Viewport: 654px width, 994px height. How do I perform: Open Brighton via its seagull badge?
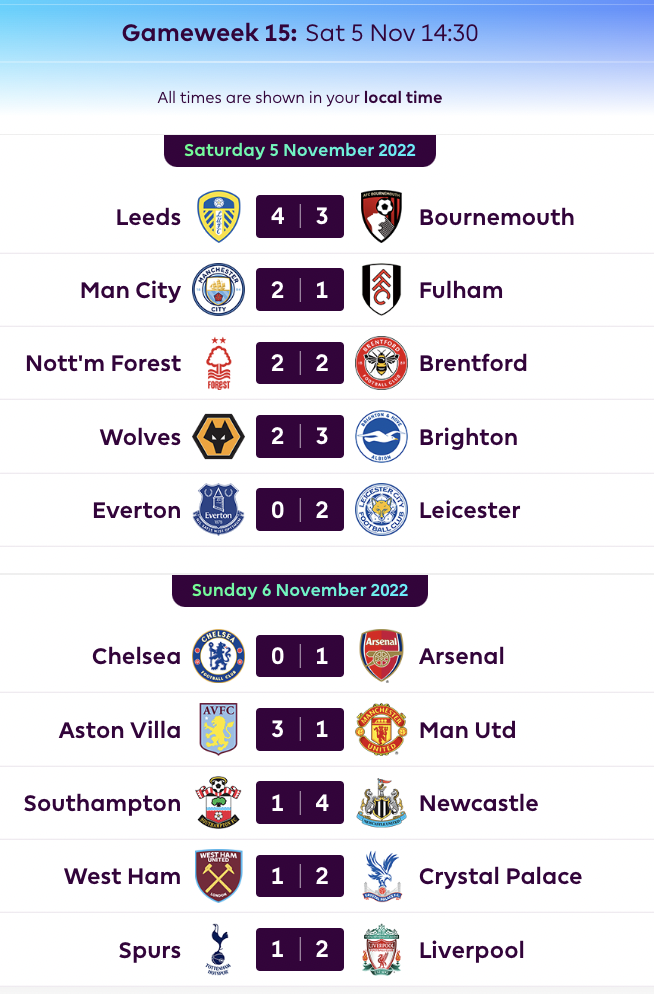click(381, 436)
